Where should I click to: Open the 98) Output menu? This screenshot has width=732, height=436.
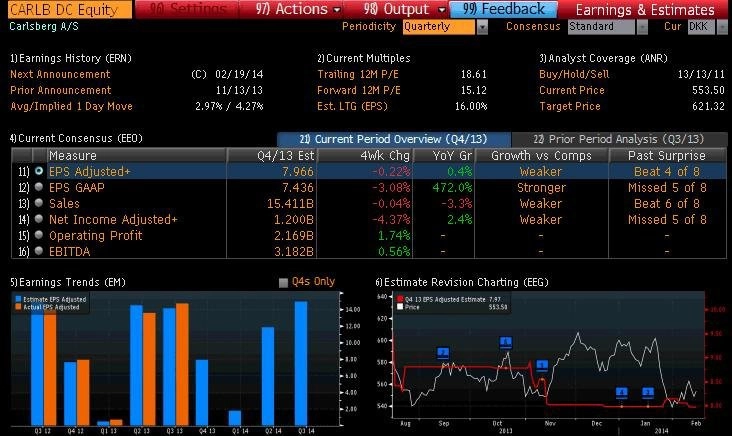coord(396,9)
